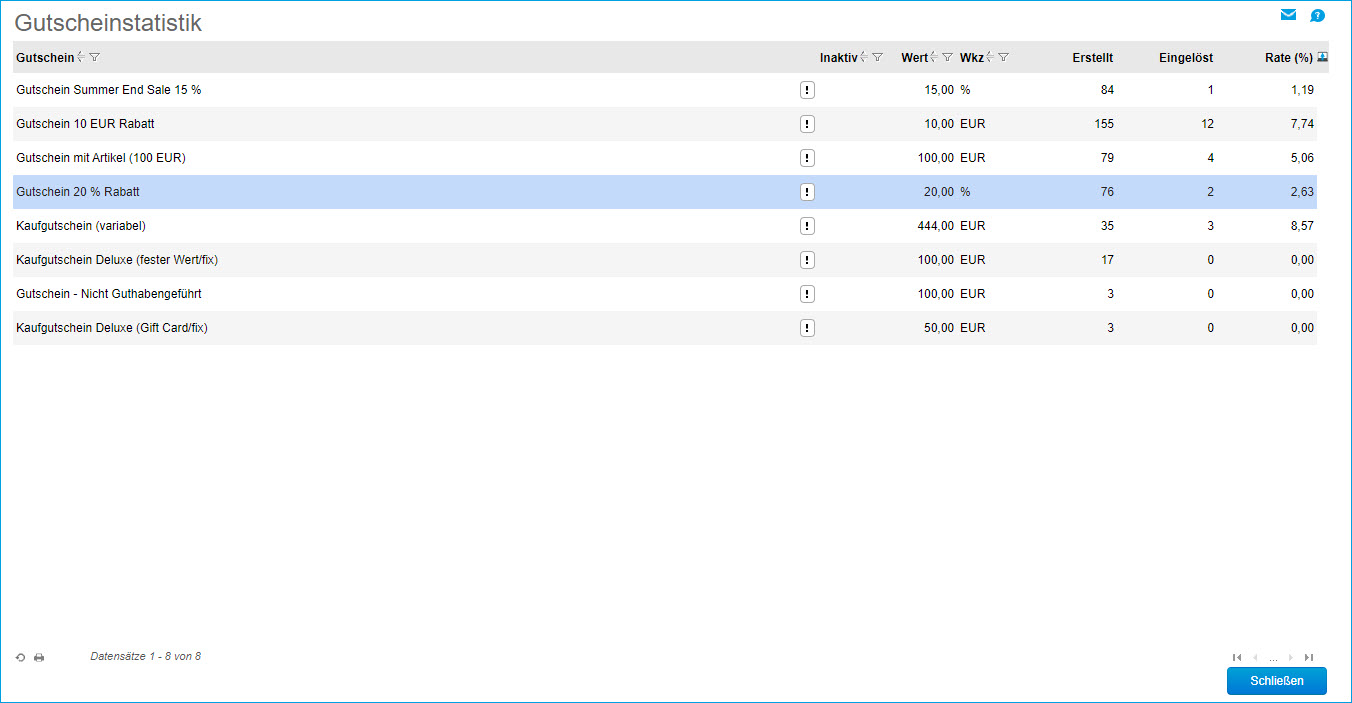Click the Erstellt count 84

point(1107,90)
